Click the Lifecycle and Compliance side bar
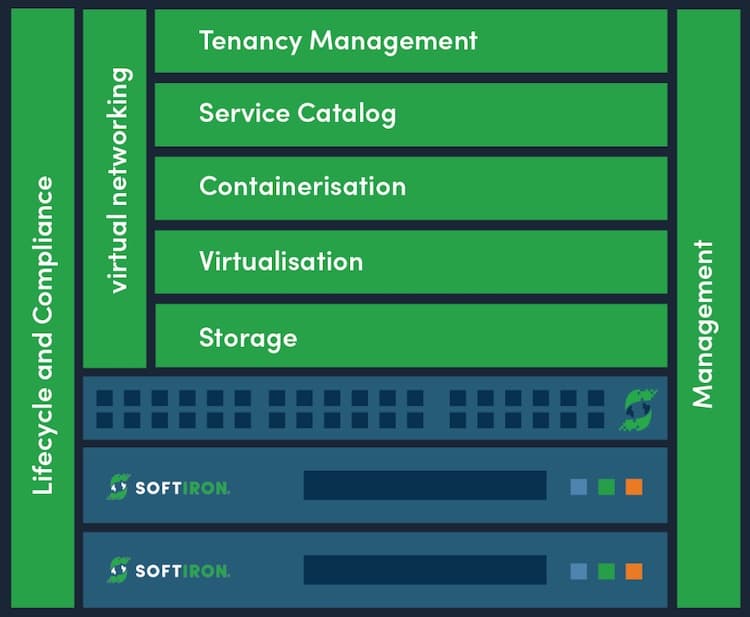The width and height of the screenshot is (750, 617). coord(43,308)
